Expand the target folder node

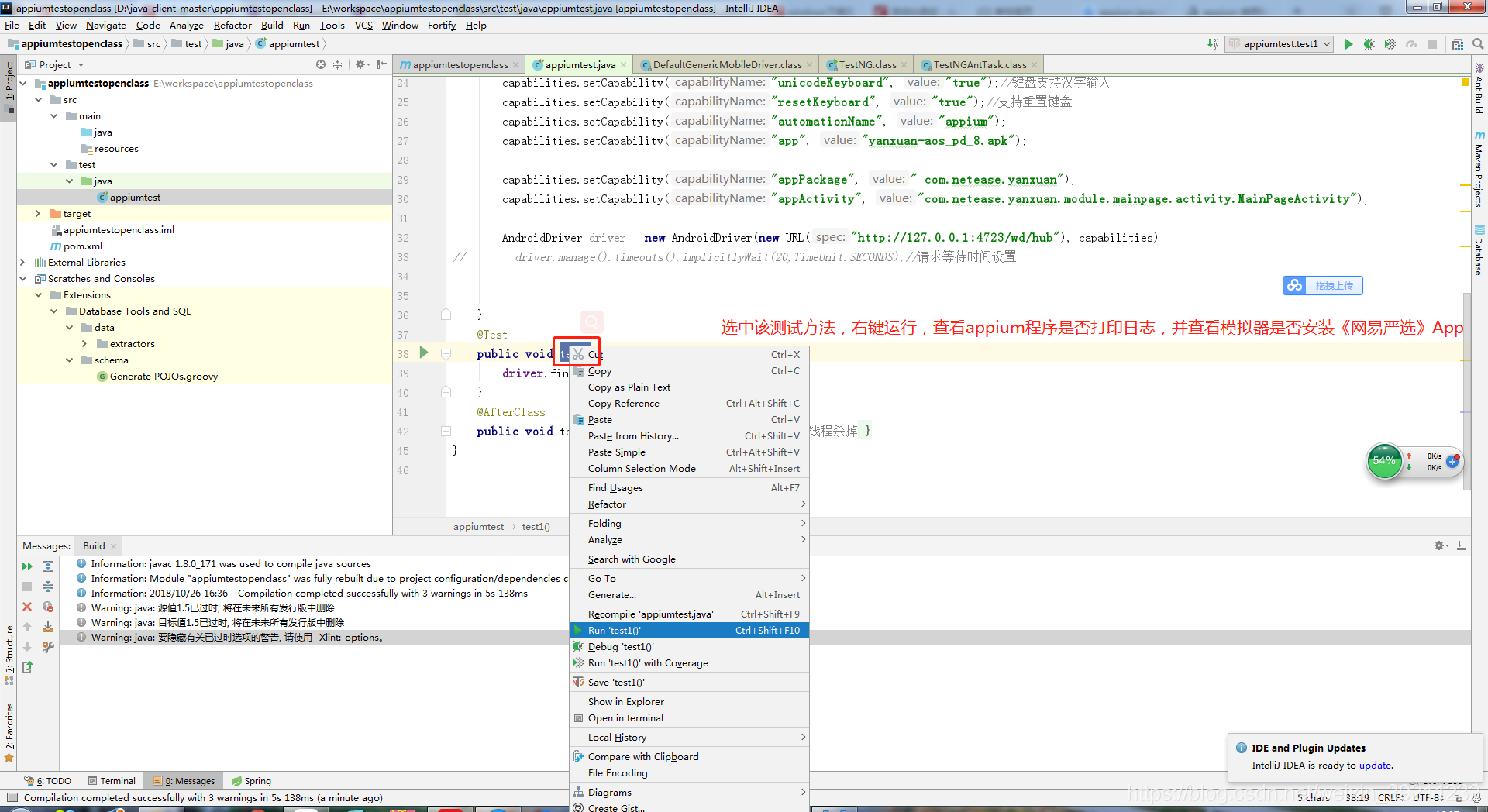38,214
